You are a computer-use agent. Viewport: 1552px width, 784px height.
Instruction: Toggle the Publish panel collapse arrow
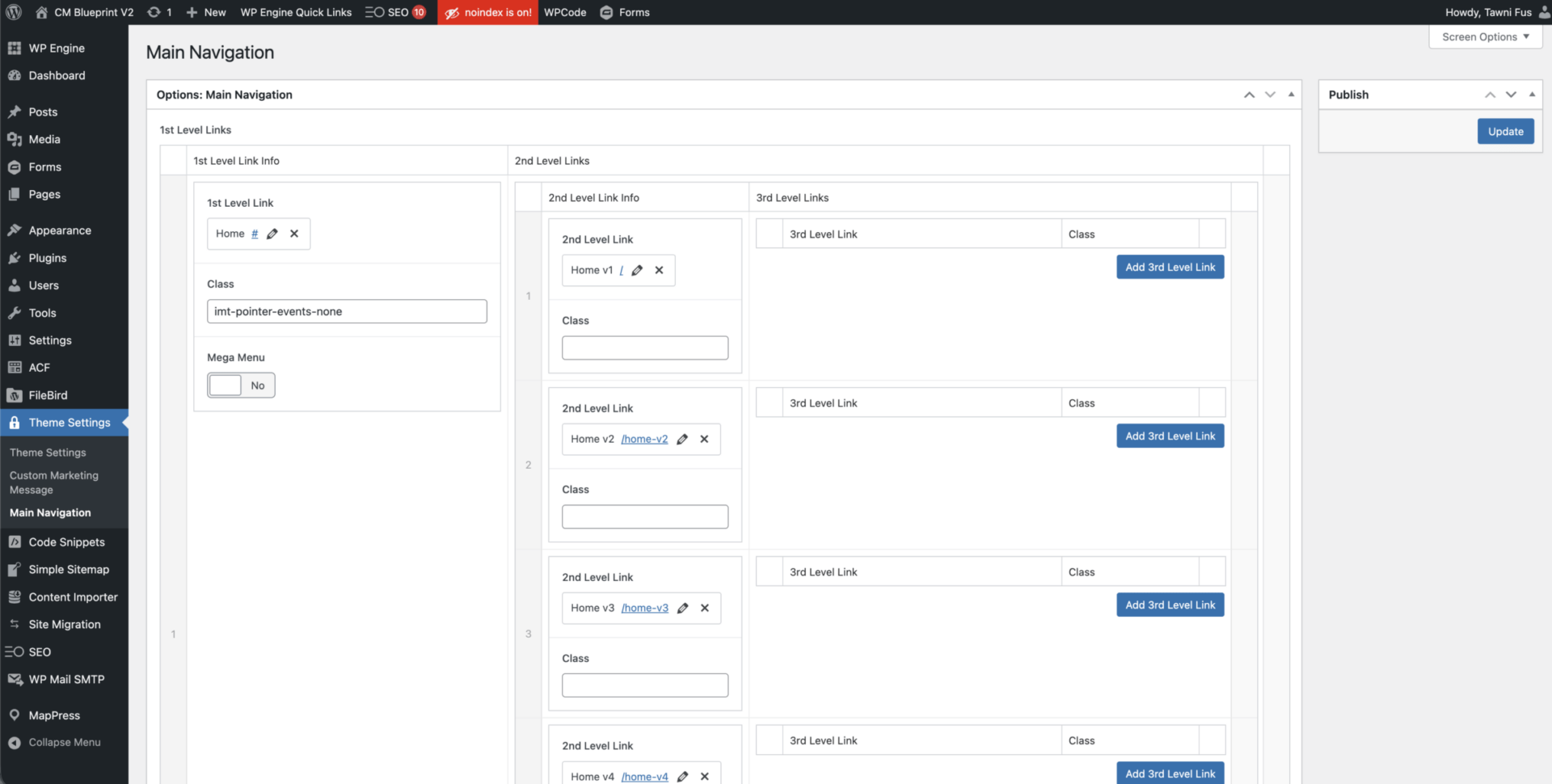(1532, 95)
